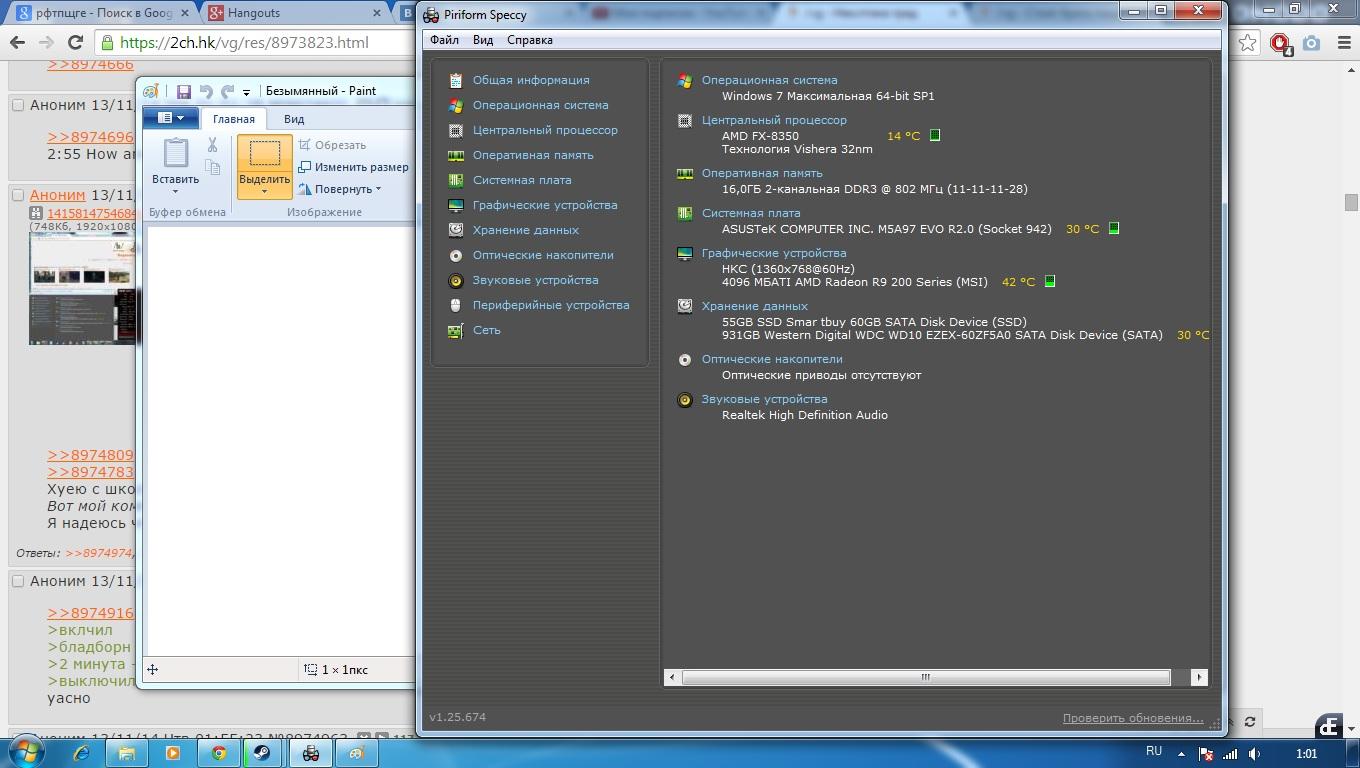Click Undo arrow in Paint quick access toolbar
This screenshot has width=1360, height=768.
coord(206,91)
